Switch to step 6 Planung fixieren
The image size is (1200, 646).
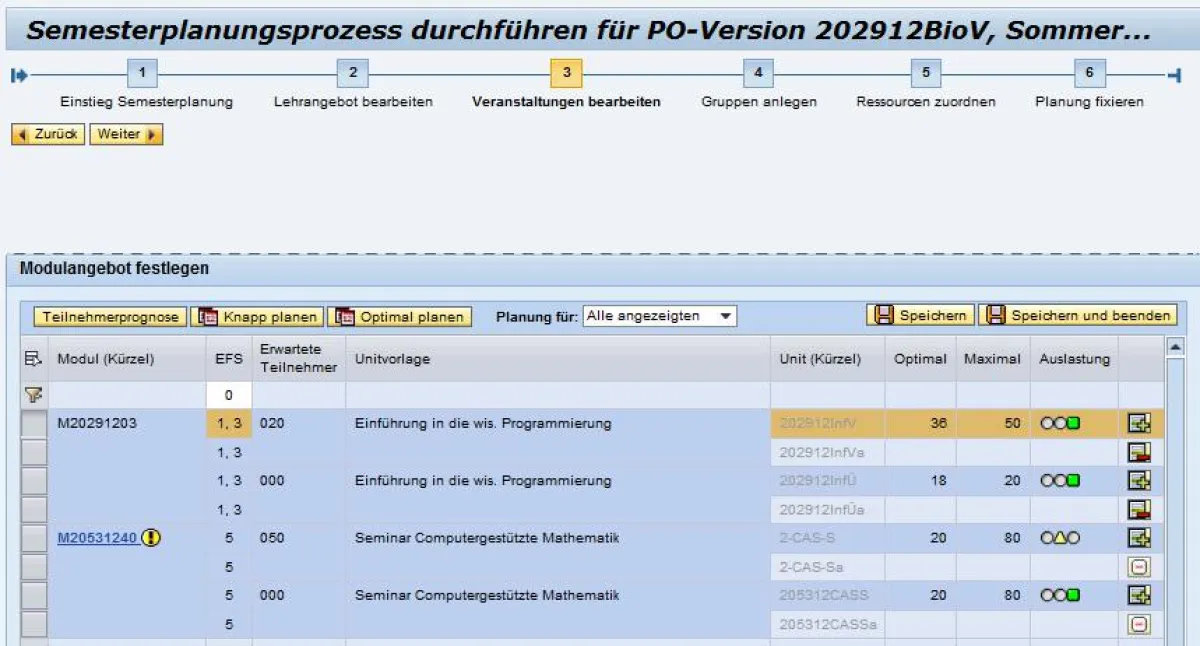pyautogui.click(x=1090, y=73)
